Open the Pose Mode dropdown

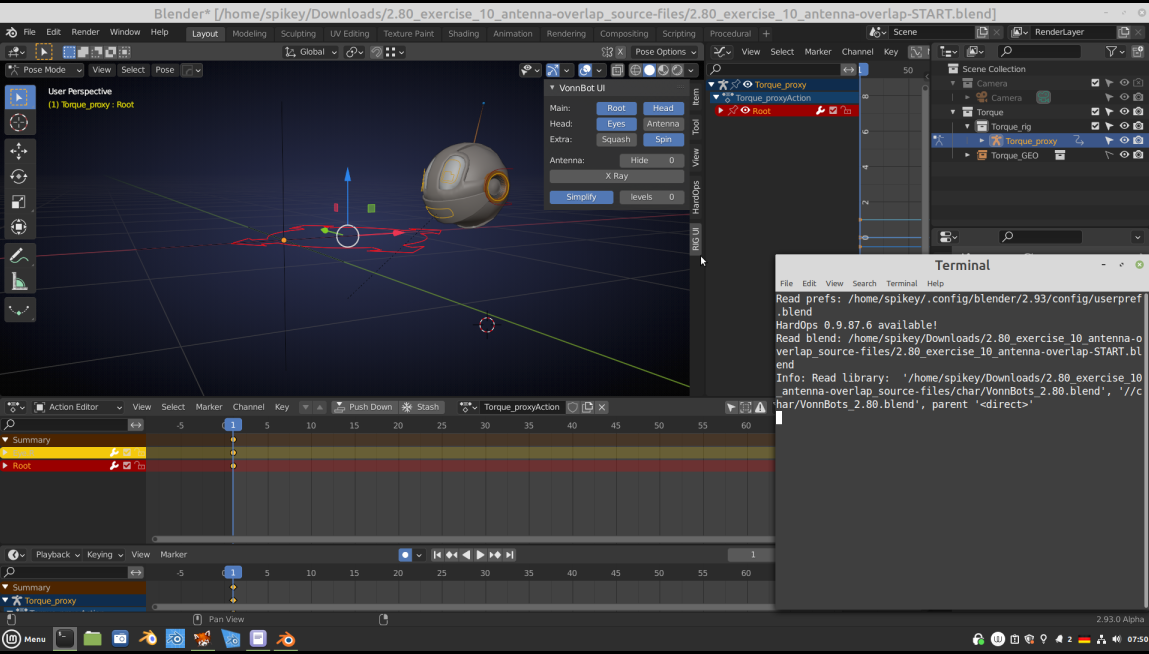[45, 70]
